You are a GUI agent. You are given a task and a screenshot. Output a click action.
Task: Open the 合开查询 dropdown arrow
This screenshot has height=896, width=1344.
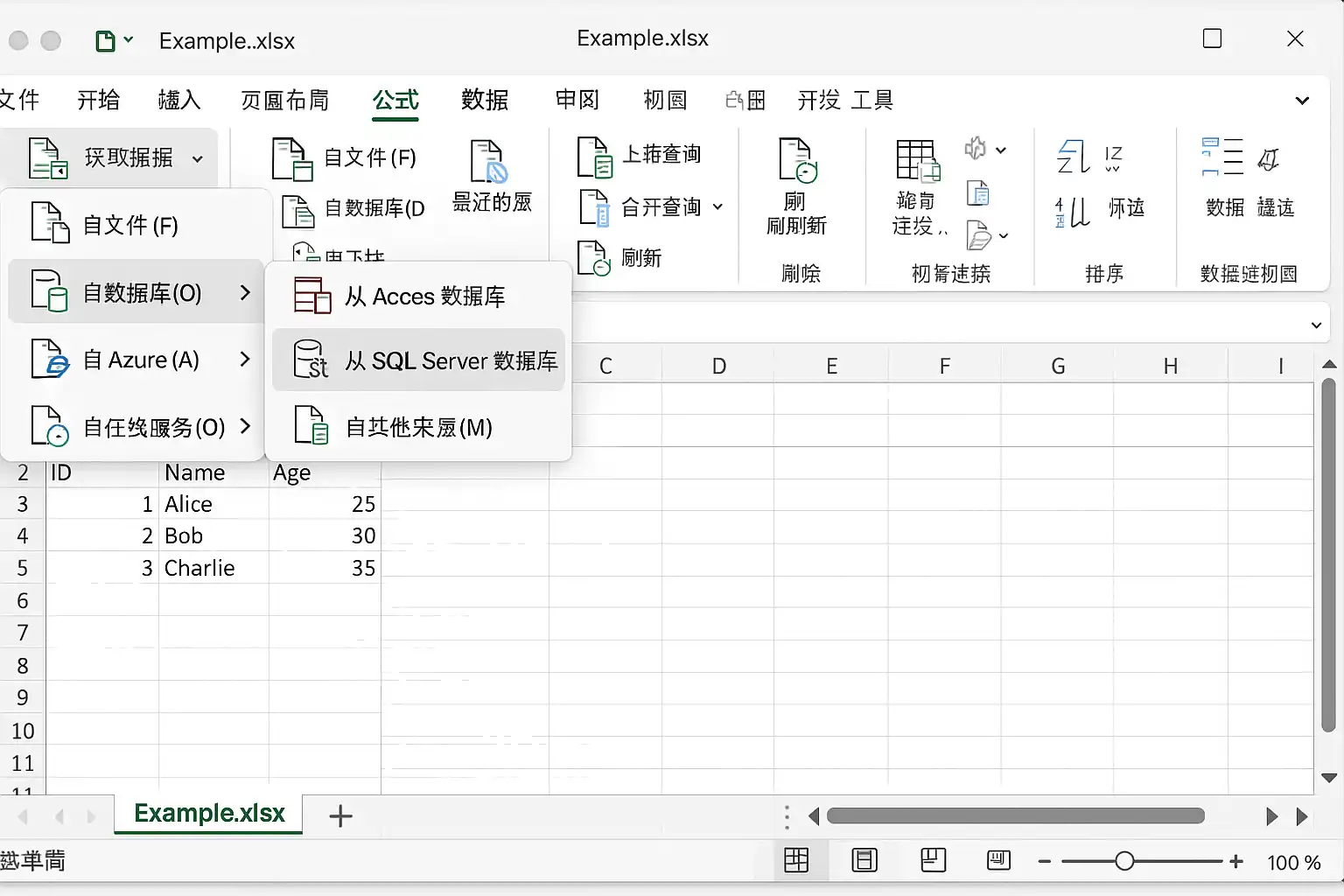(717, 207)
